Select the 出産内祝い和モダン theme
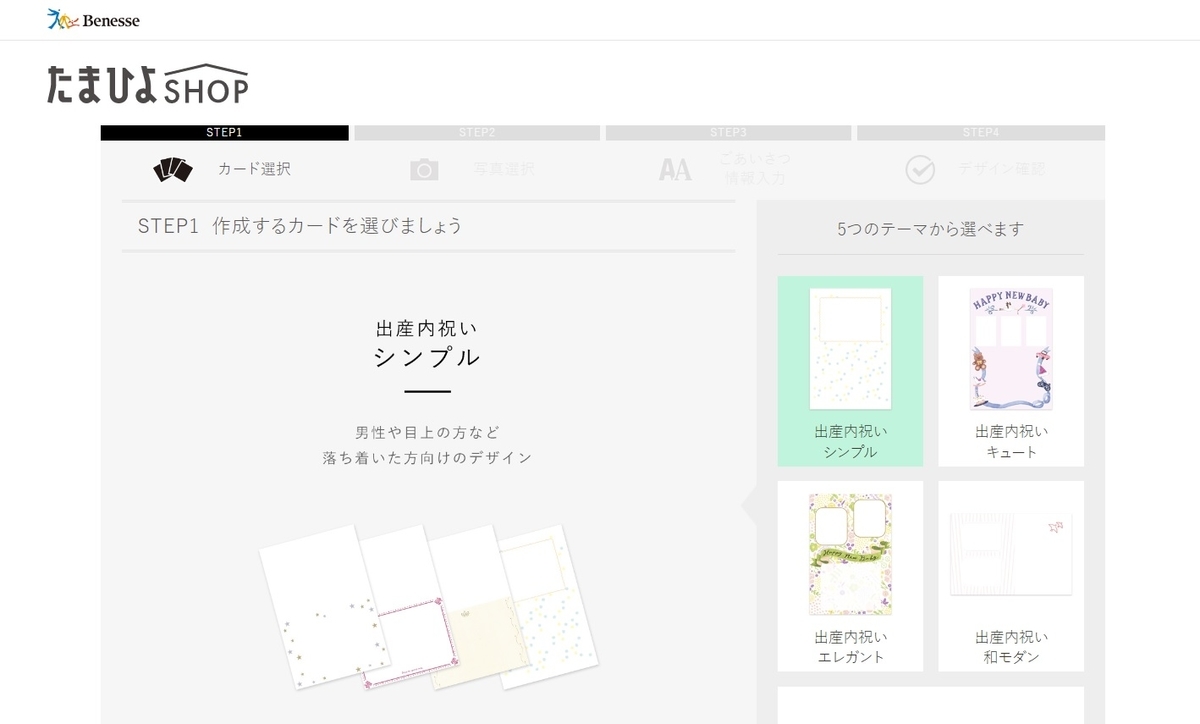Image resolution: width=1200 pixels, height=724 pixels. [1010, 575]
